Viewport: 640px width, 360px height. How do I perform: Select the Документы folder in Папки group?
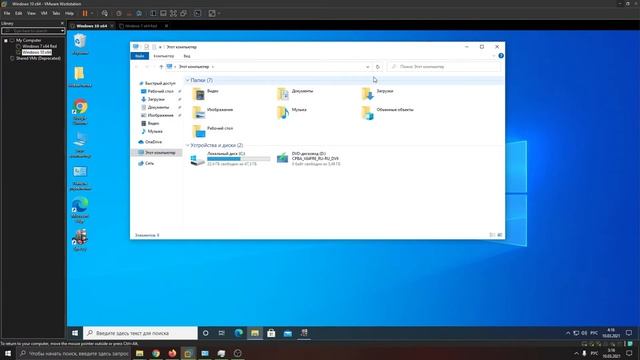295,94
